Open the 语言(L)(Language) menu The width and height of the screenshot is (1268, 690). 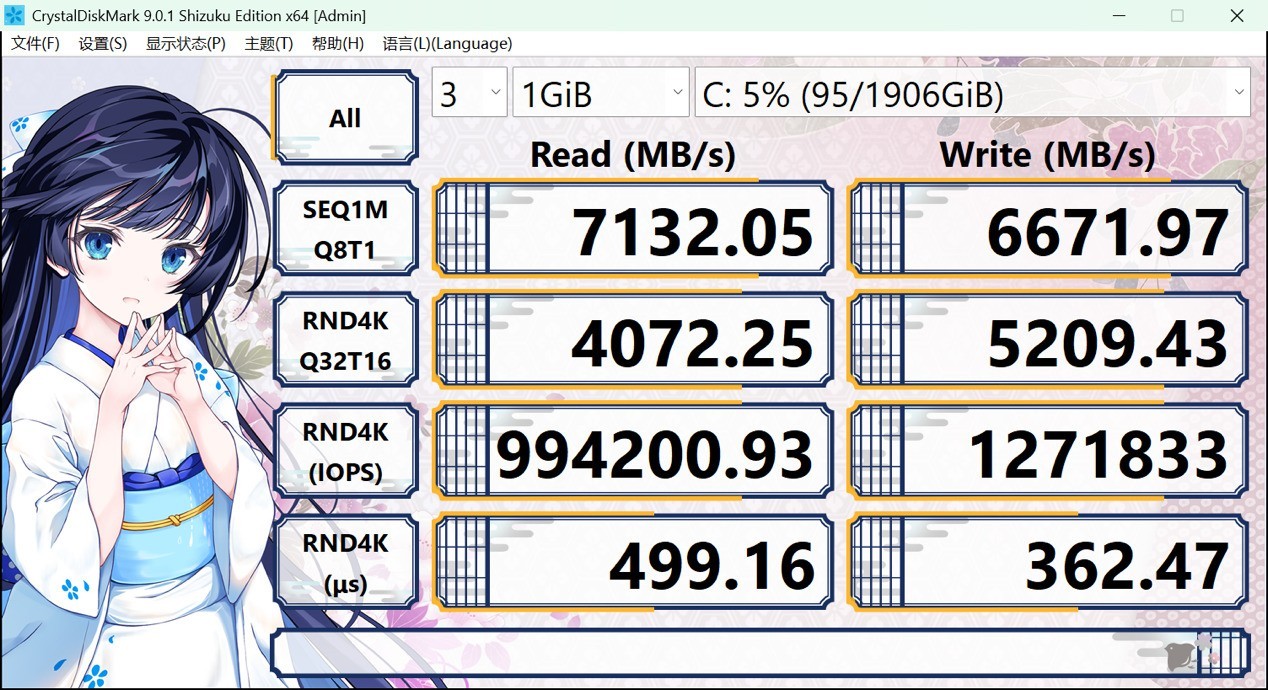pos(447,43)
